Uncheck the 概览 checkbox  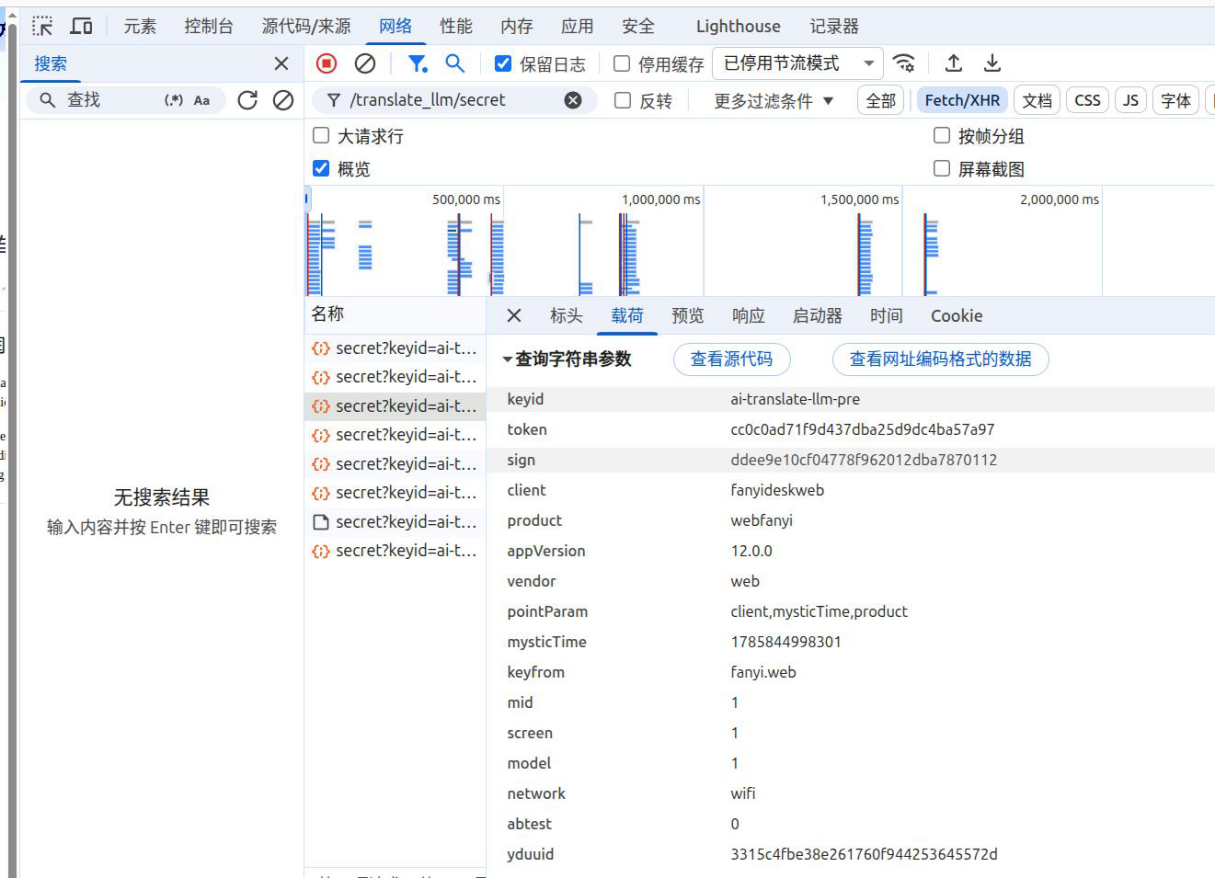(x=321, y=168)
